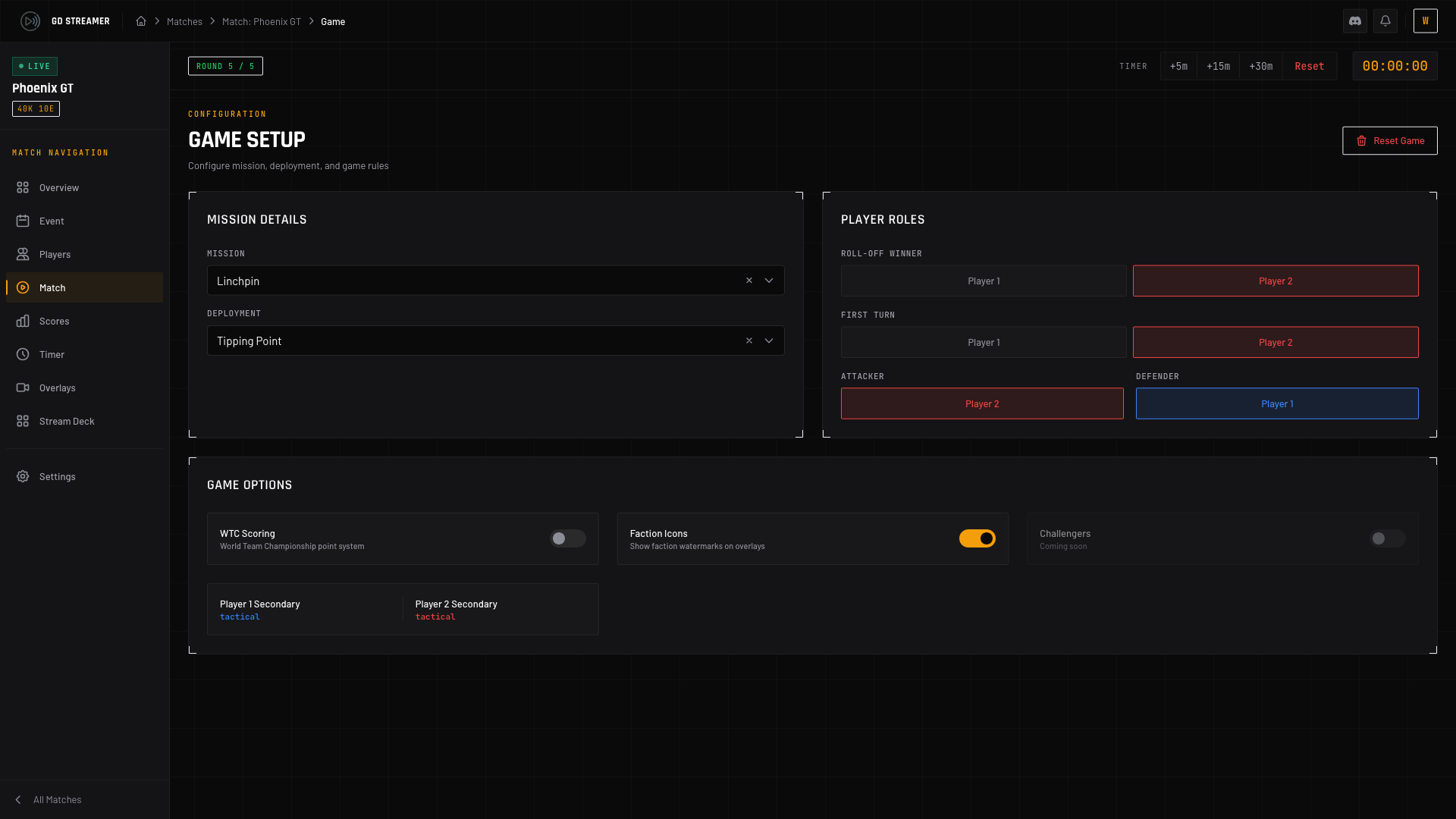Disable the Faction Icons watermark toggle

(977, 538)
